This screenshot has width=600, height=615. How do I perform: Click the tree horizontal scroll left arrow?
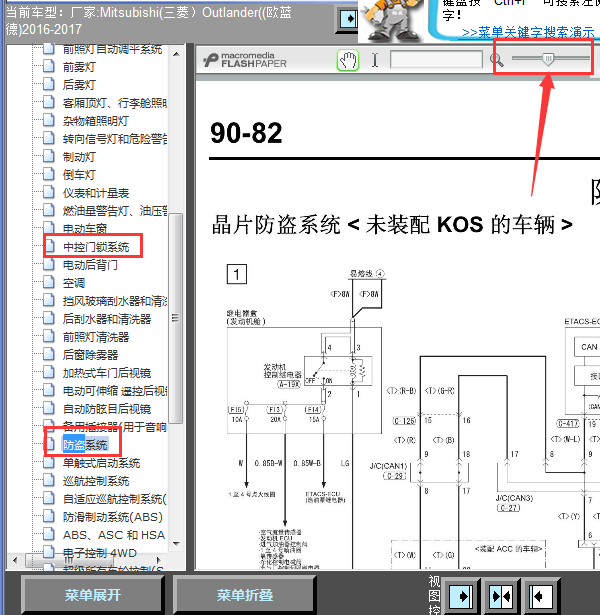[x=15, y=560]
